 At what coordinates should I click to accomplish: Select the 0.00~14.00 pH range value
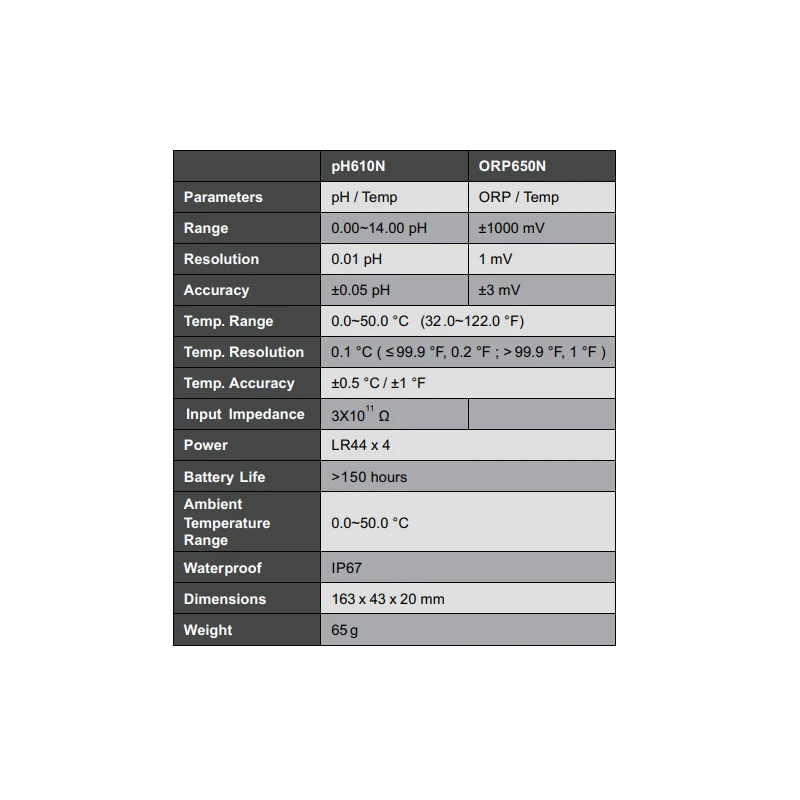379,228
